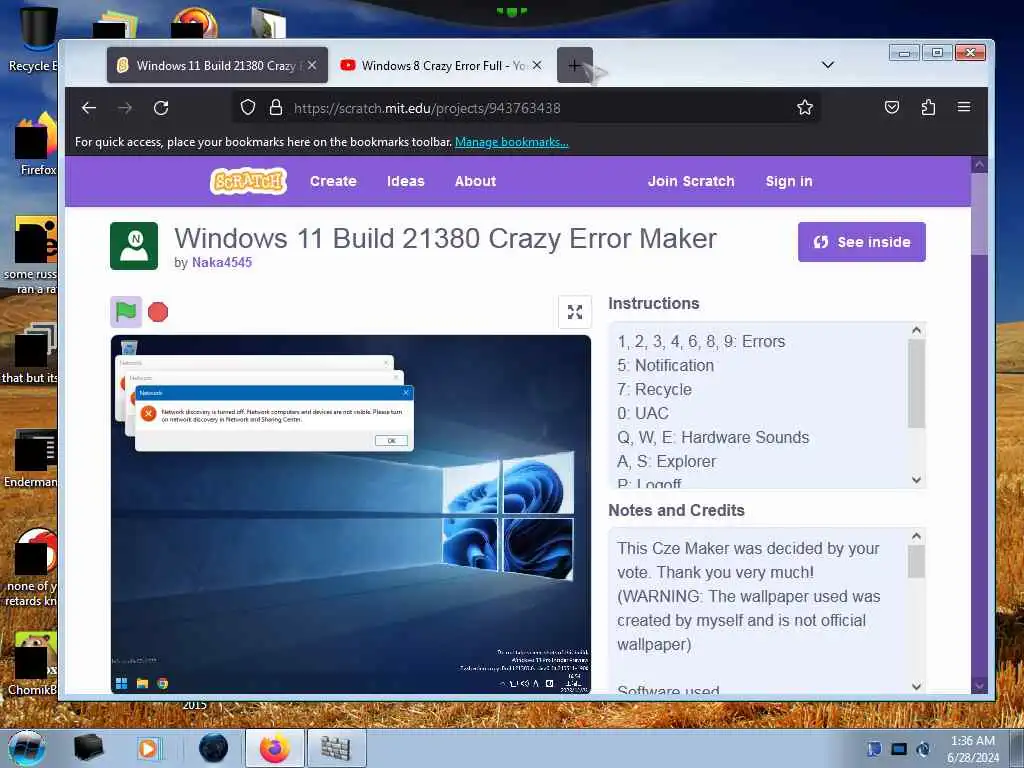Click the Notes and Credits scroll up arrow

pyautogui.click(x=916, y=536)
